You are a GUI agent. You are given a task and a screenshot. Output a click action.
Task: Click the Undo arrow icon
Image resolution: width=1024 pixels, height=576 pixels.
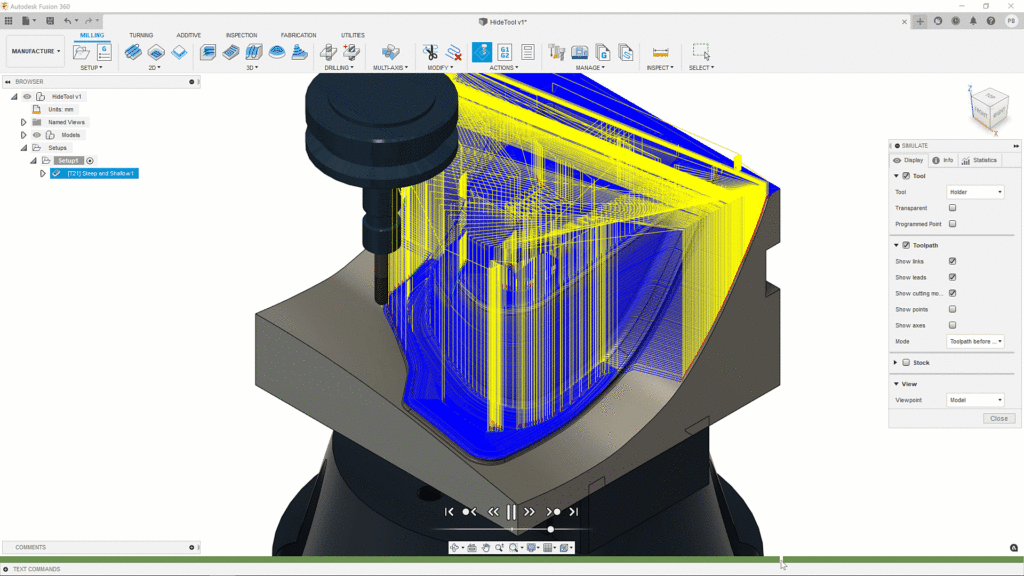click(x=67, y=21)
